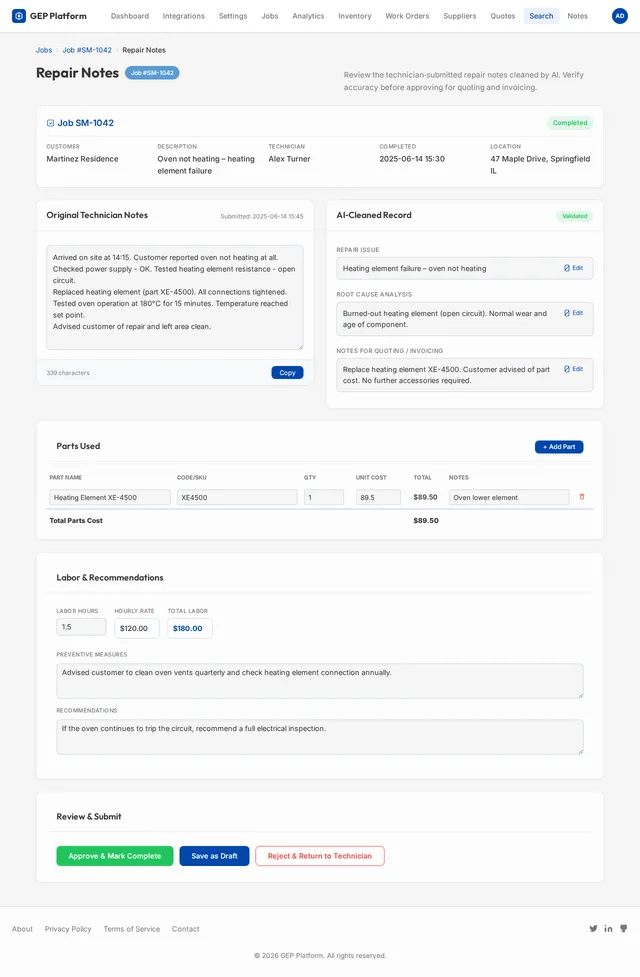
Task: Go to the Inventory page
Action: click(x=355, y=16)
